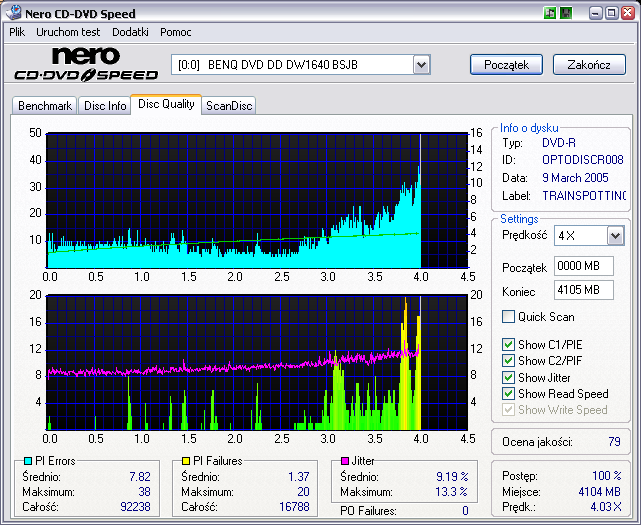Screen dimensions: 641x525
Task: Click the cyan PI Errors color swatch
Action: 28,461
